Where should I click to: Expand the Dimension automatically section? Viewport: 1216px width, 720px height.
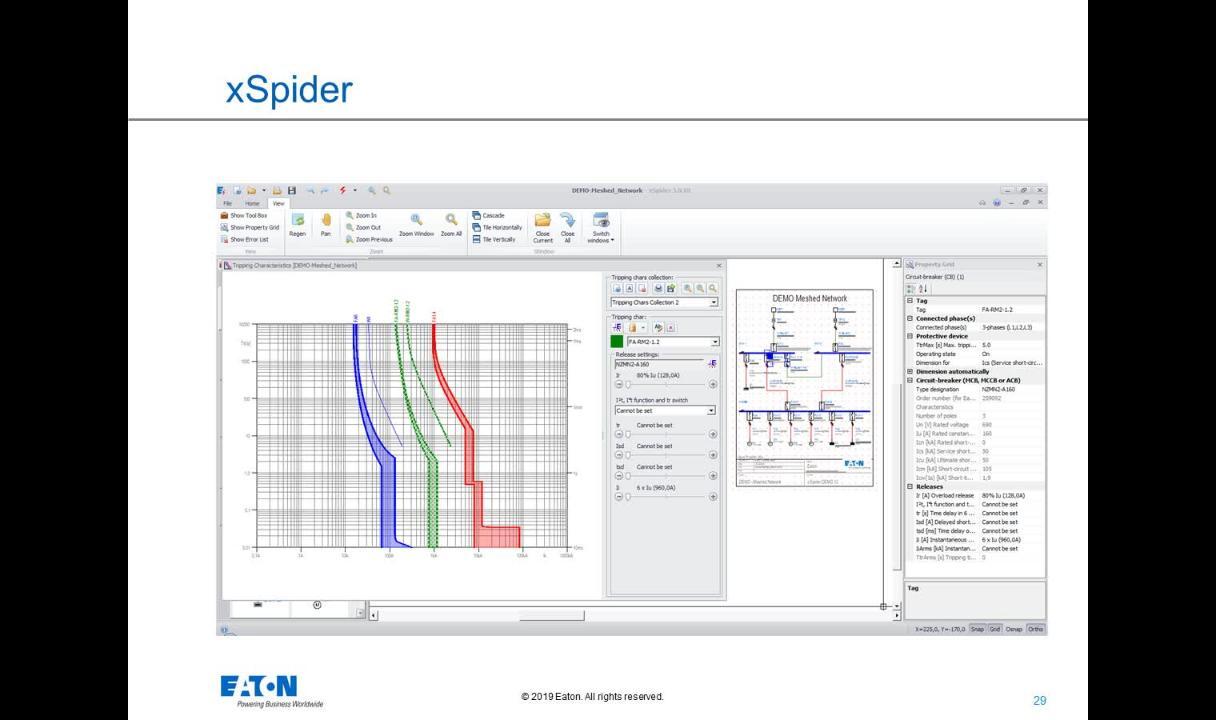point(909,371)
